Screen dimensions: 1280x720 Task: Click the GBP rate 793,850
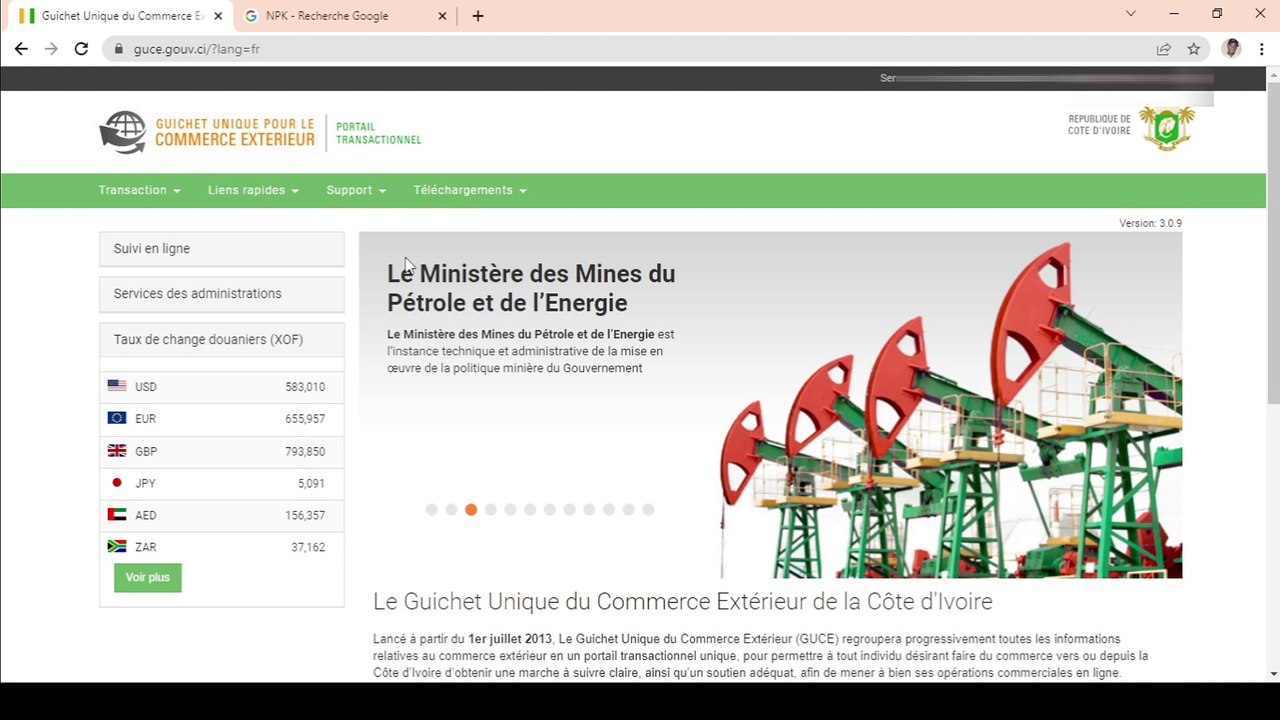pyautogui.click(x=305, y=451)
